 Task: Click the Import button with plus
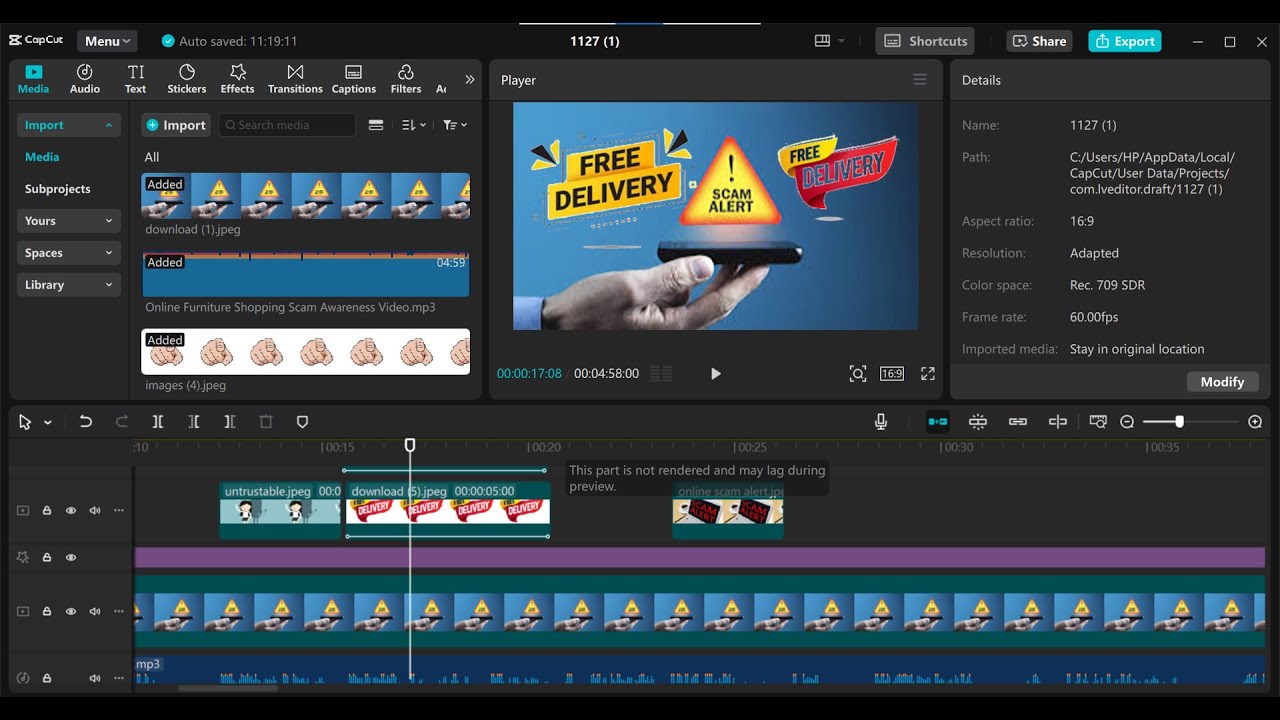coord(176,125)
